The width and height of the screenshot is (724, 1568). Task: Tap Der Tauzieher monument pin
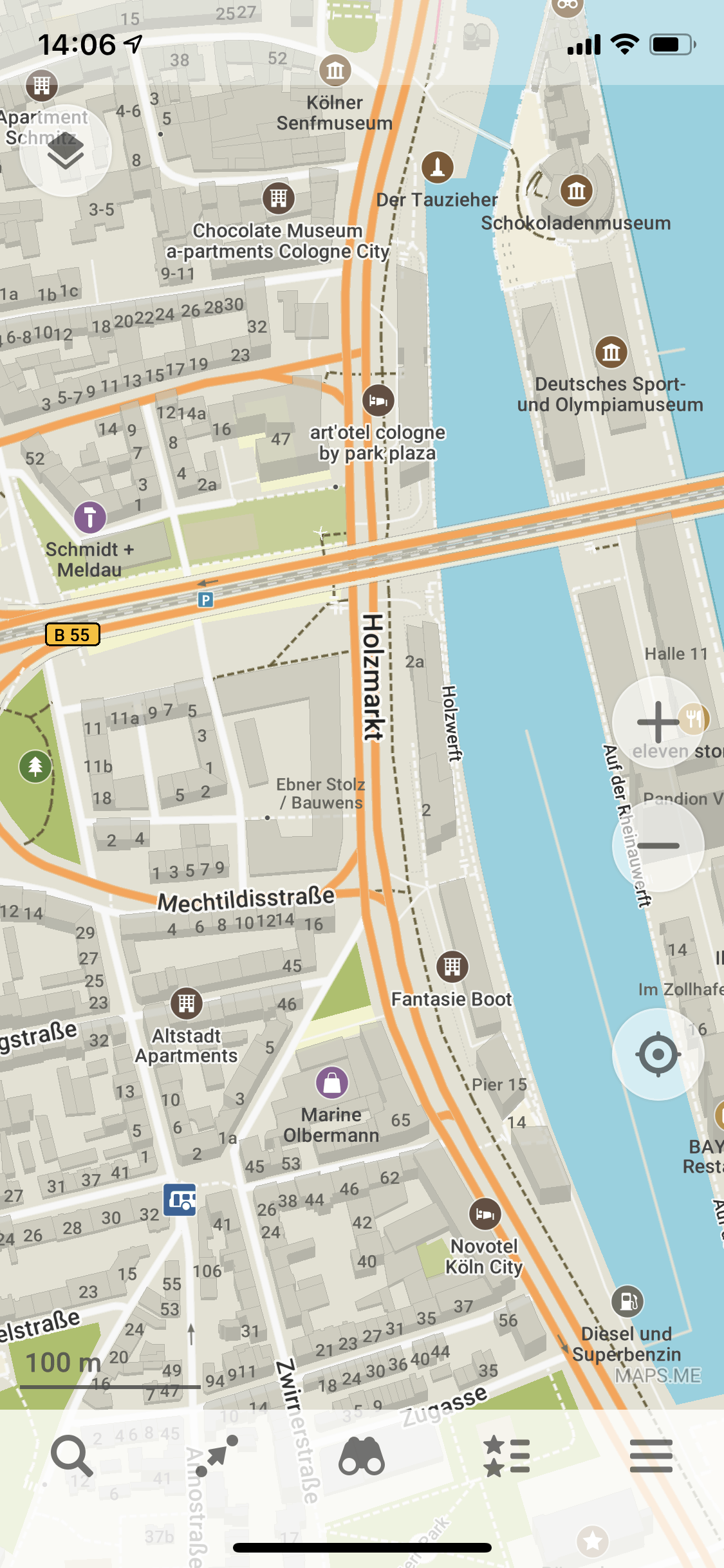(x=438, y=167)
